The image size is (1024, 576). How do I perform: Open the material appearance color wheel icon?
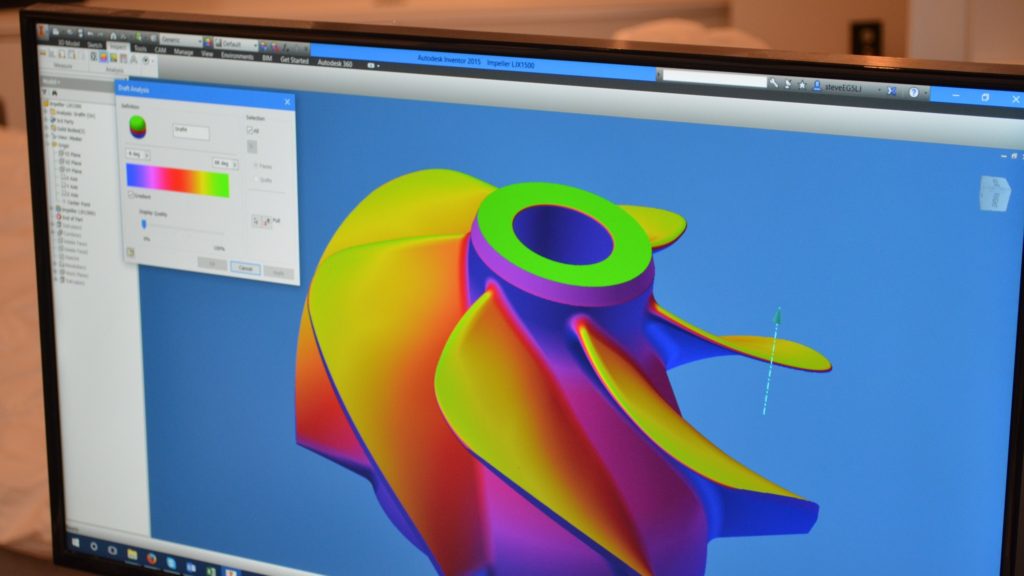(x=208, y=42)
